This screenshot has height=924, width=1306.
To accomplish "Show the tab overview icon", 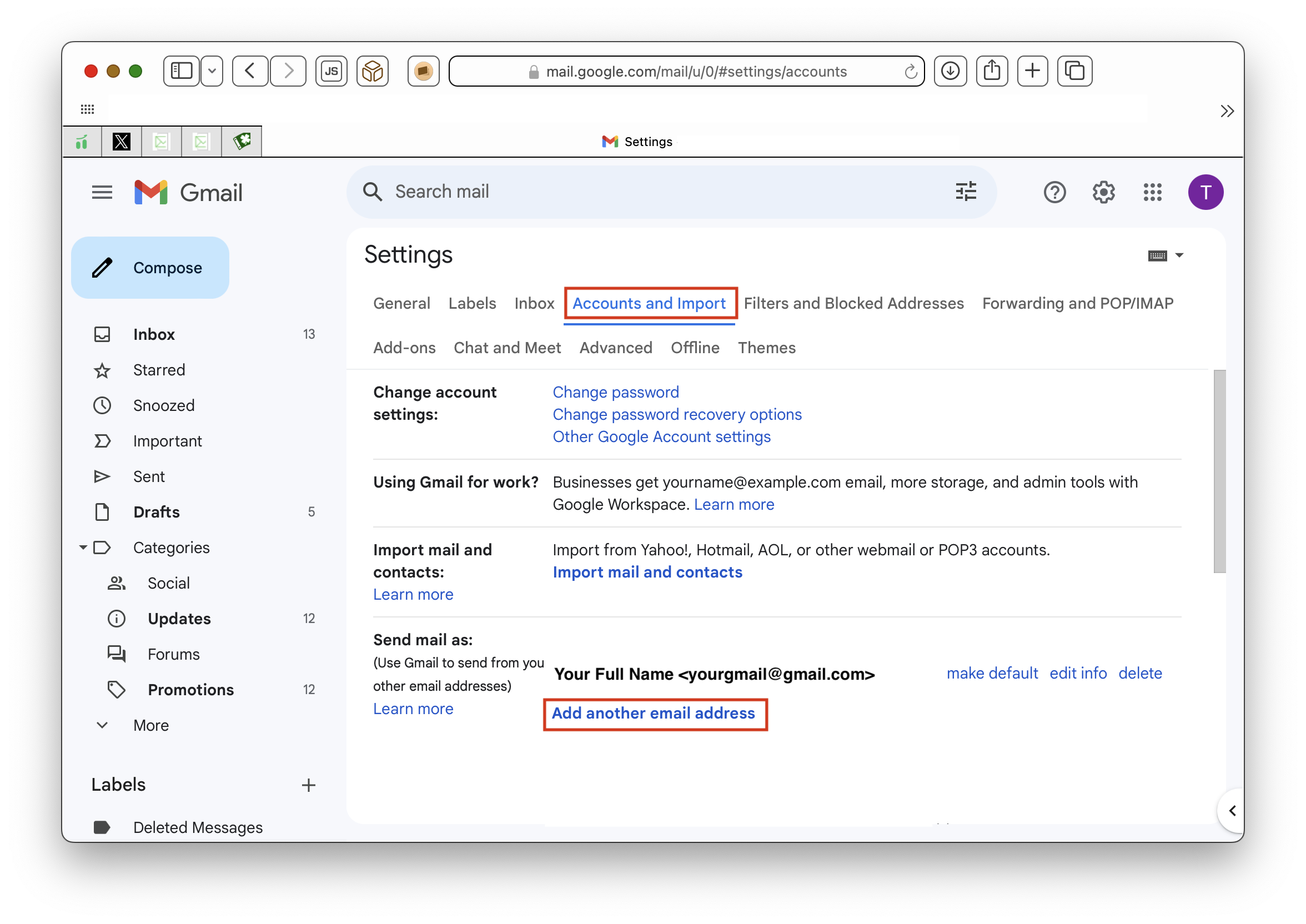I will coord(1074,71).
